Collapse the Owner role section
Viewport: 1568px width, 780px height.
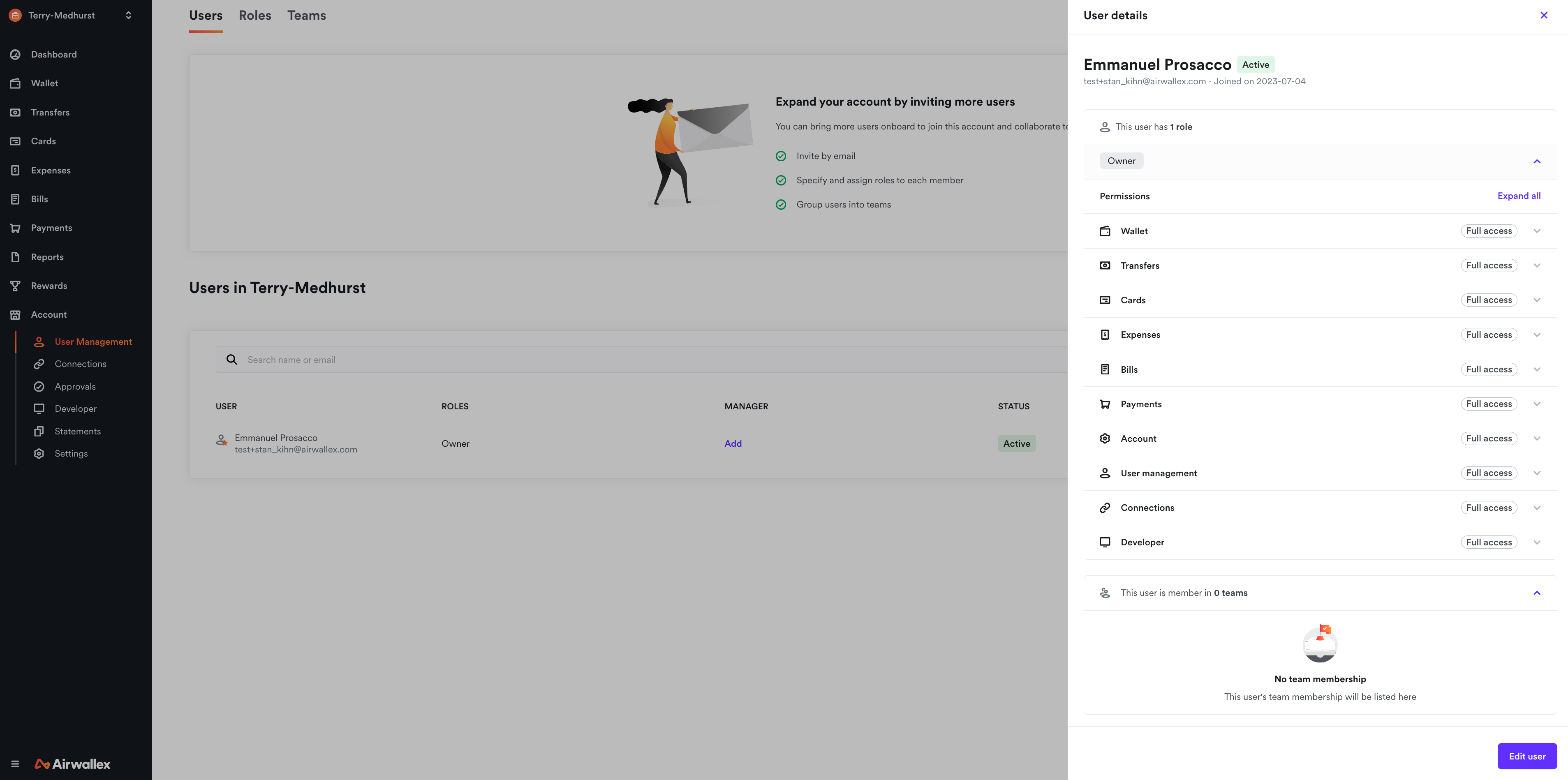pos(1536,161)
